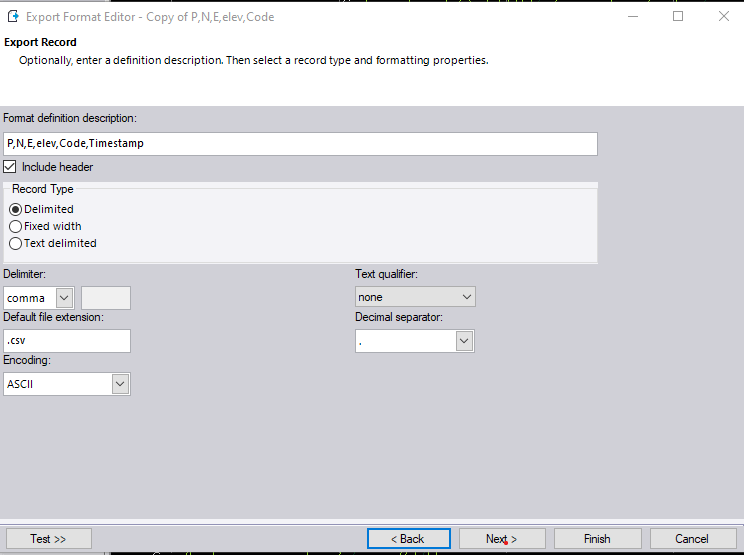The image size is (744, 555).
Task: Select the Text delimited record type
Action: pyautogui.click(x=15, y=243)
